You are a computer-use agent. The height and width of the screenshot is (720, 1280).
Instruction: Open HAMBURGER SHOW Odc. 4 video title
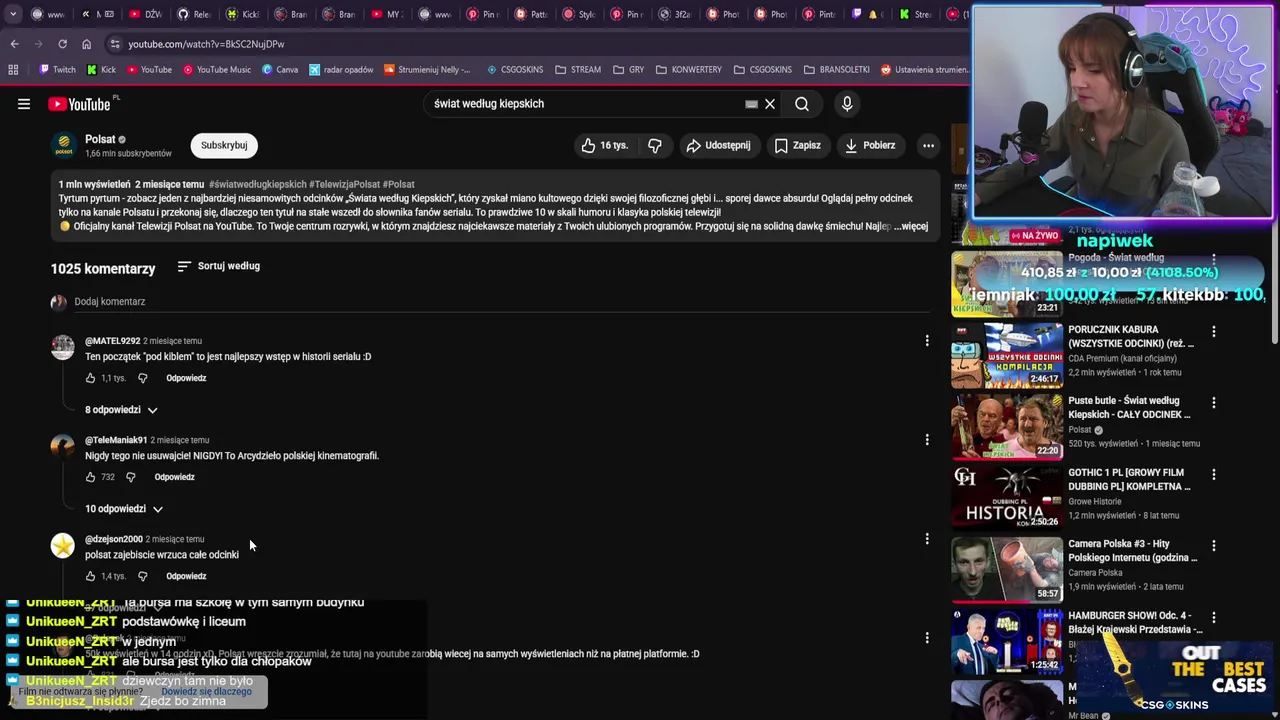pyautogui.click(x=1135, y=622)
